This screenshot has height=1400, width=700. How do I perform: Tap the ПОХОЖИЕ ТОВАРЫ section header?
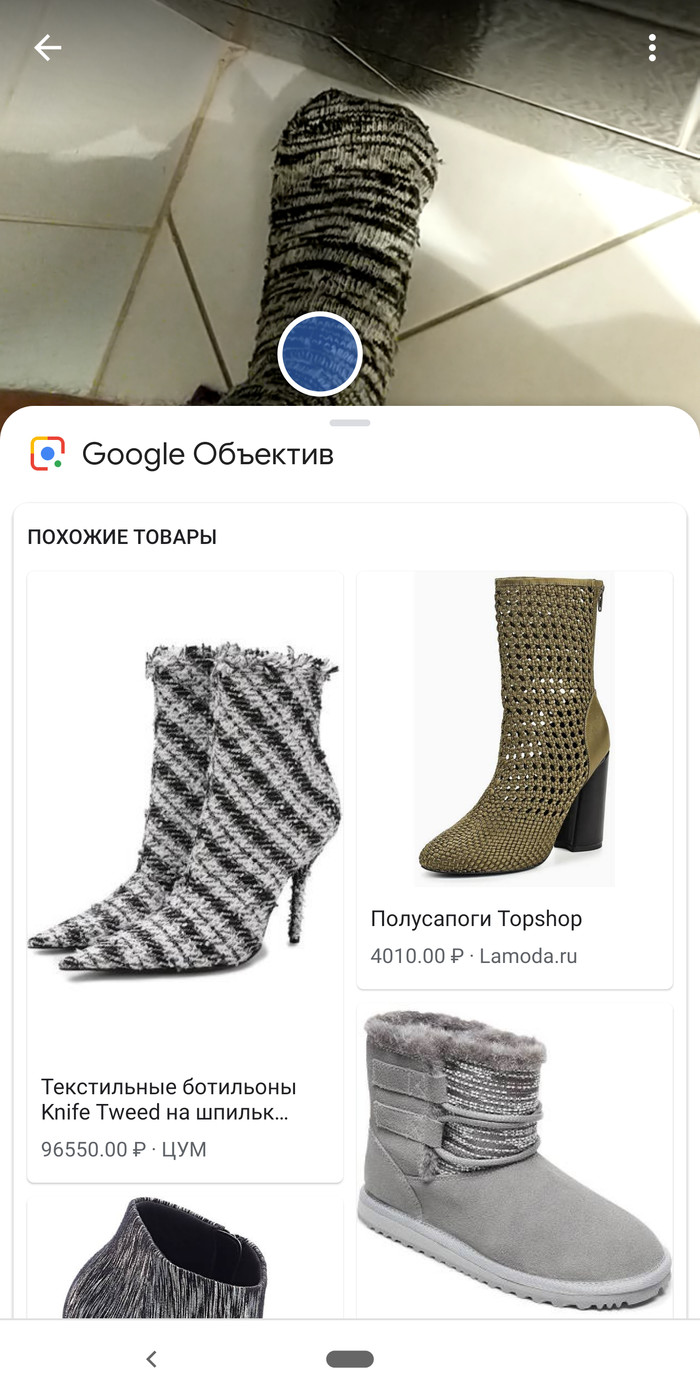coord(122,537)
